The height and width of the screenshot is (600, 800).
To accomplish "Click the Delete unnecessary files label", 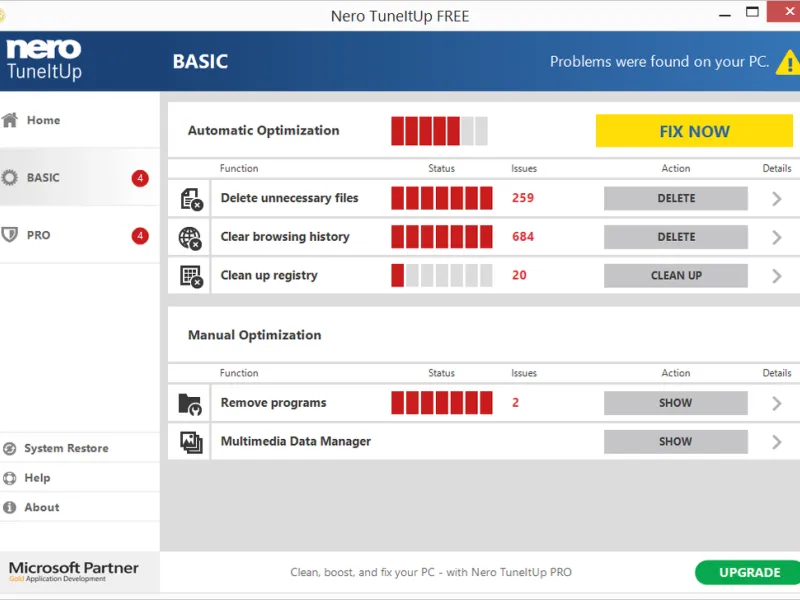I will [289, 198].
